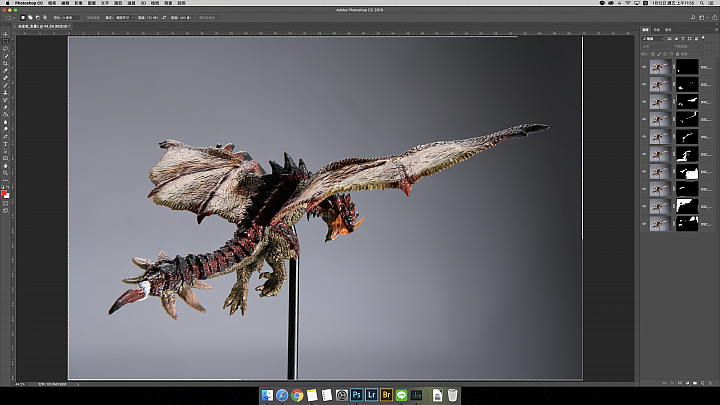
Task: Open the search icon in options bar
Action: [x=693, y=17]
